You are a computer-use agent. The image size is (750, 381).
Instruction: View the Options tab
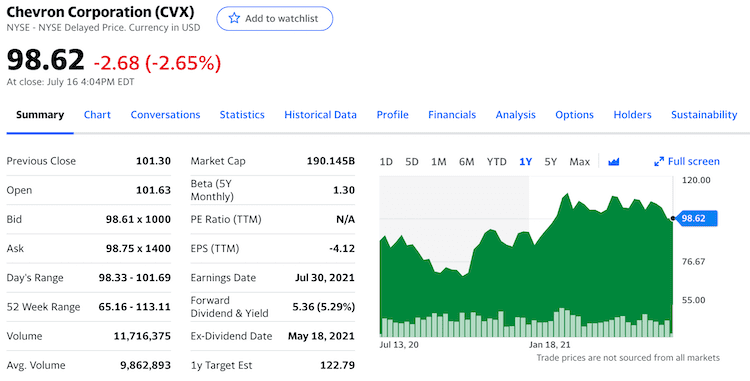point(574,115)
